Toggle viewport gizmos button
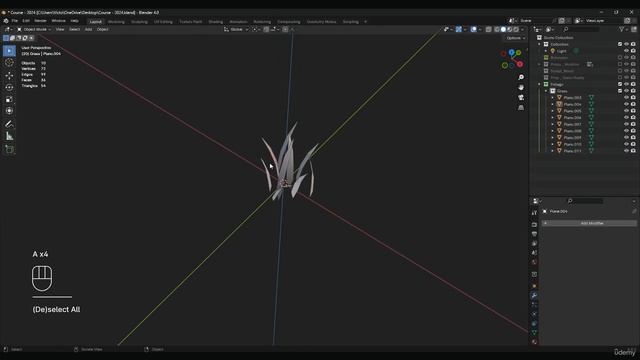 click(x=459, y=29)
